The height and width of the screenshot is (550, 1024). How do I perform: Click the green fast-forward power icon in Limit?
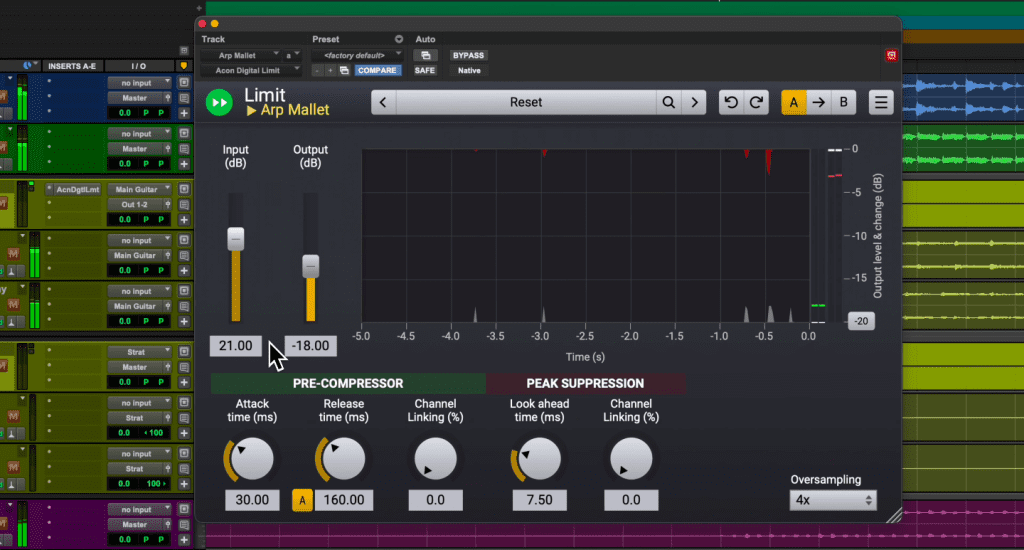click(x=219, y=103)
